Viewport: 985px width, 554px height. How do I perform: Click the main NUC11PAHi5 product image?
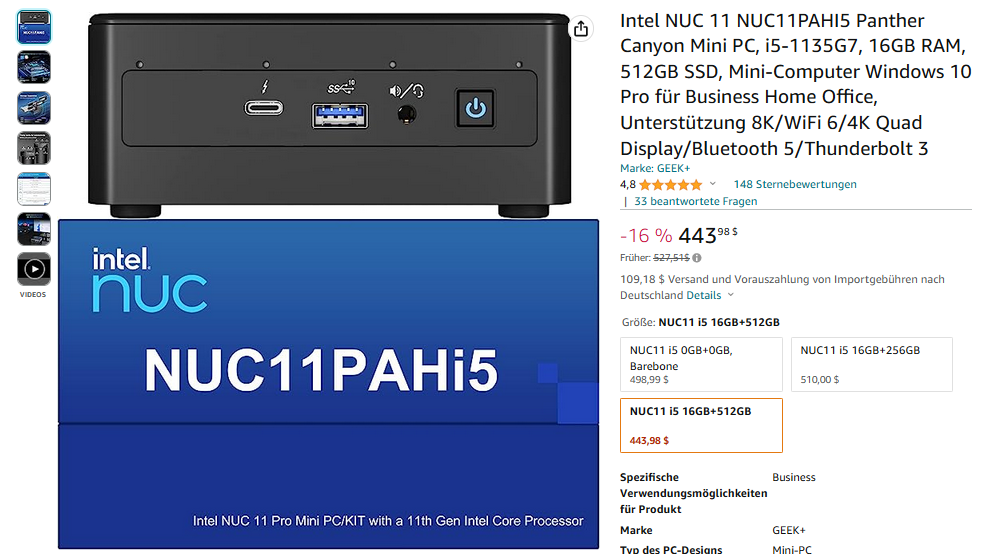tap(329, 280)
